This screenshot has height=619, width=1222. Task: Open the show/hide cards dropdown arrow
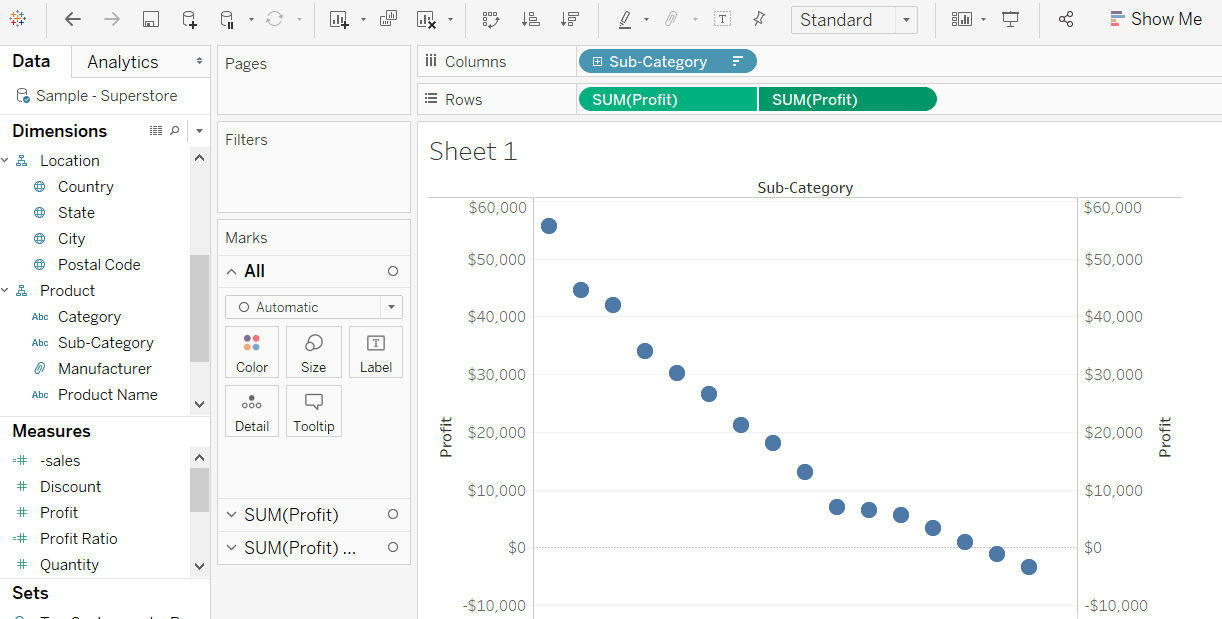click(x=984, y=20)
